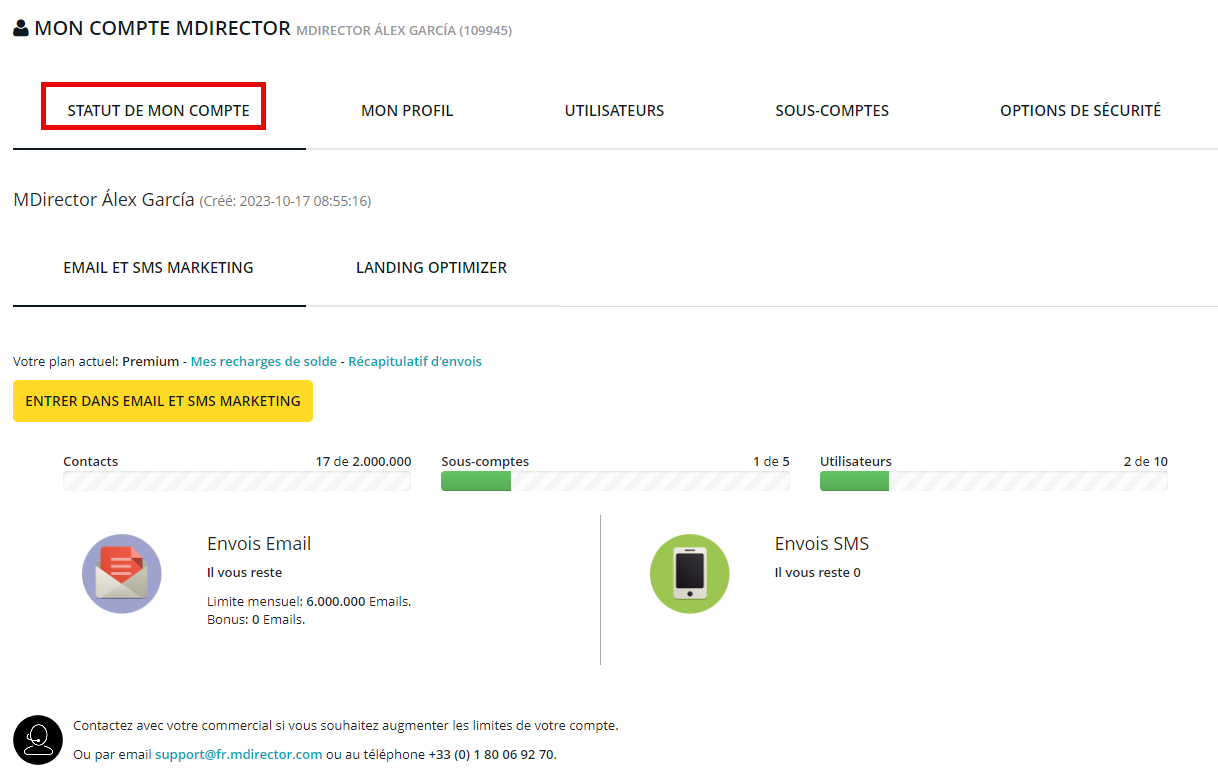Select the Email et SMS Marketing sub-tab

click(x=158, y=268)
